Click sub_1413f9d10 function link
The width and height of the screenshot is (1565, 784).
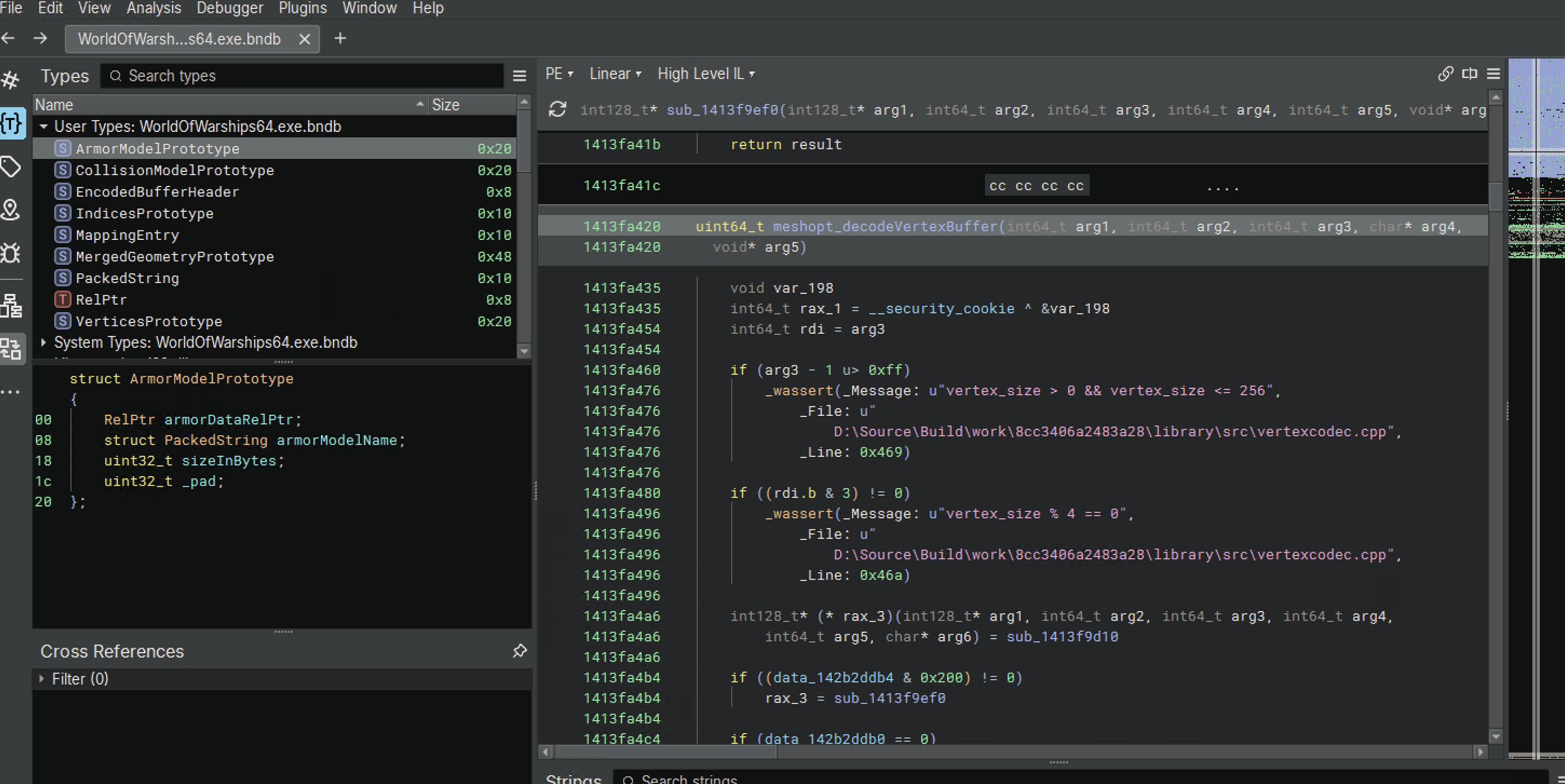(1062, 637)
